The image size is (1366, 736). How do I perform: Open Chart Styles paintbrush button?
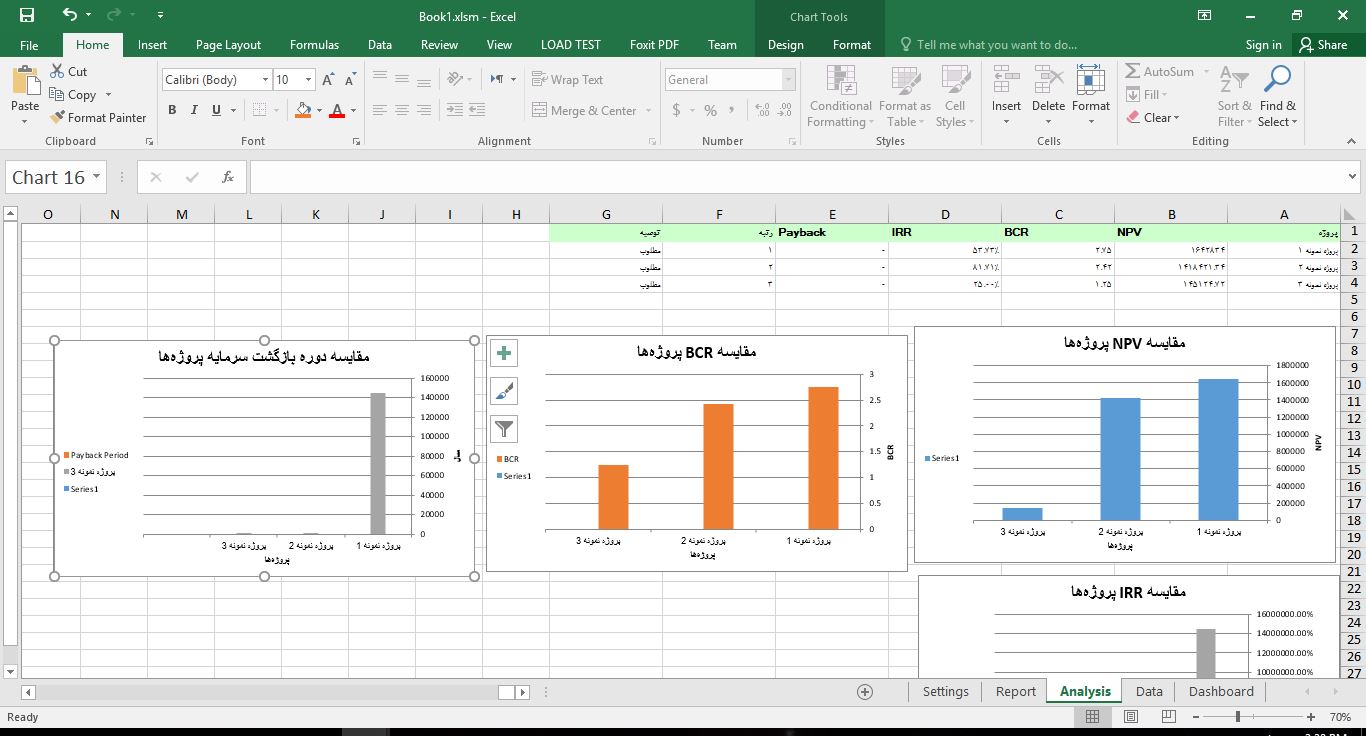(504, 391)
